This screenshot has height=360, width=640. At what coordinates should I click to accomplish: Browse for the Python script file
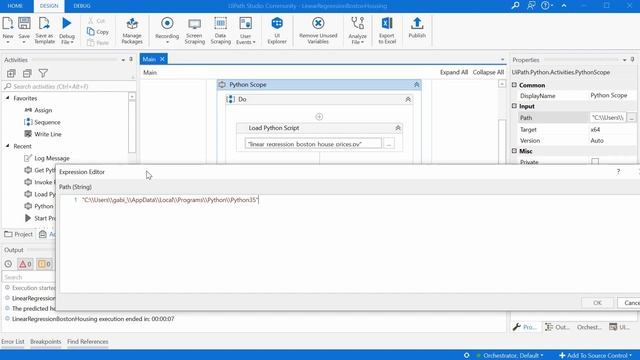pyautogui.click(x=389, y=144)
